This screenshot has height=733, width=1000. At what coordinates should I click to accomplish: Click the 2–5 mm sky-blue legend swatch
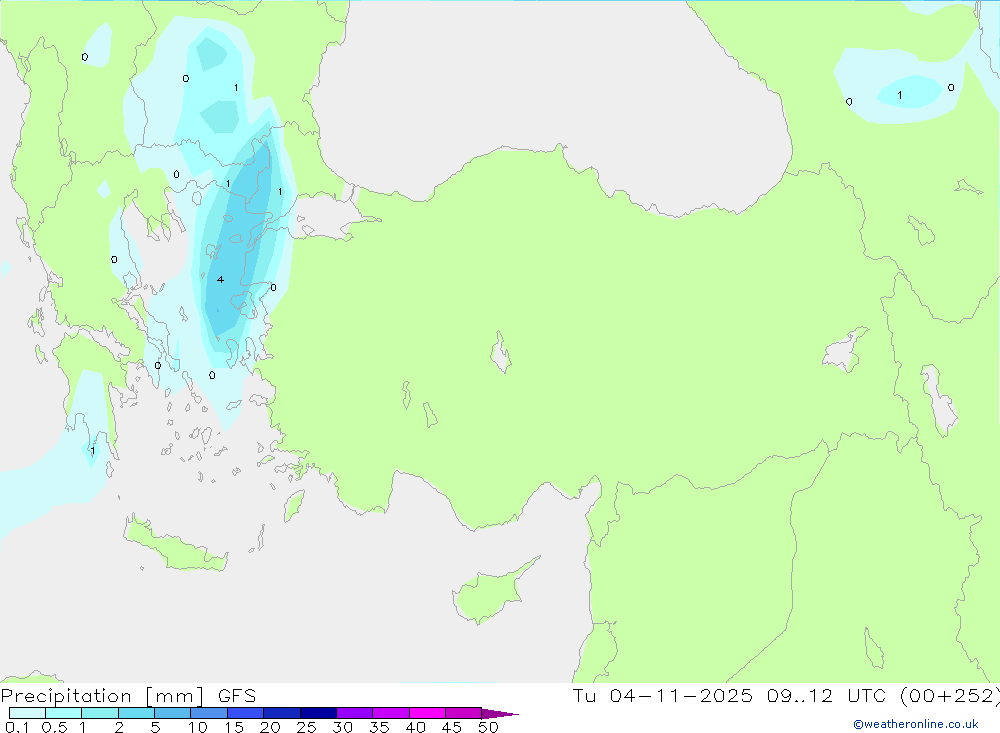pyautogui.click(x=136, y=713)
